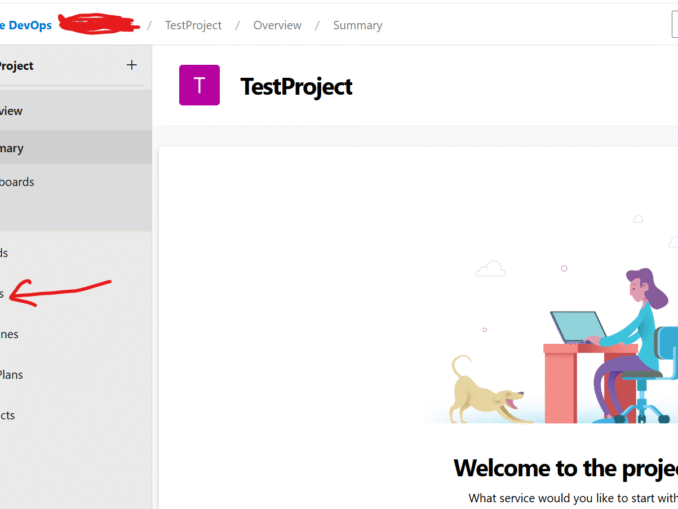
Task: Select the Overview breadcrumb item
Action: (x=277, y=25)
